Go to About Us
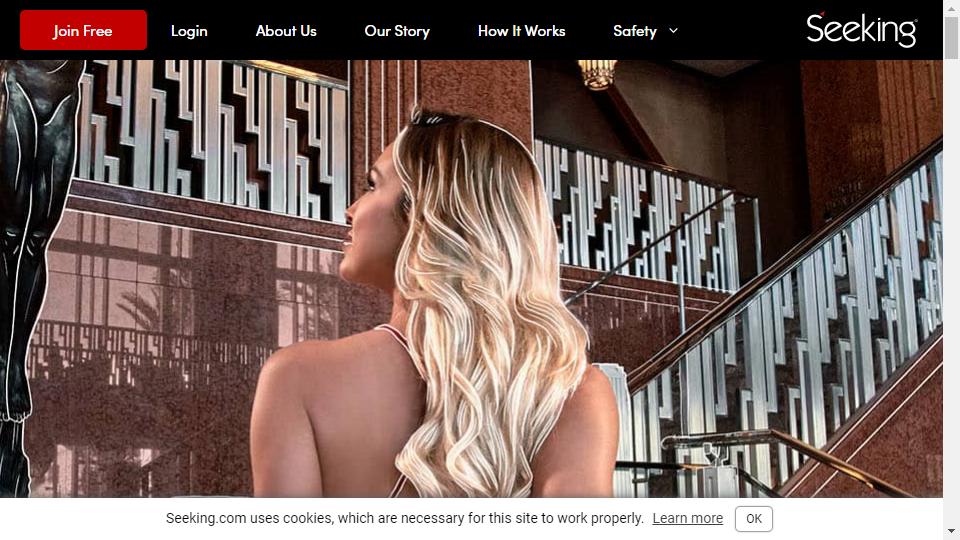 click(286, 31)
